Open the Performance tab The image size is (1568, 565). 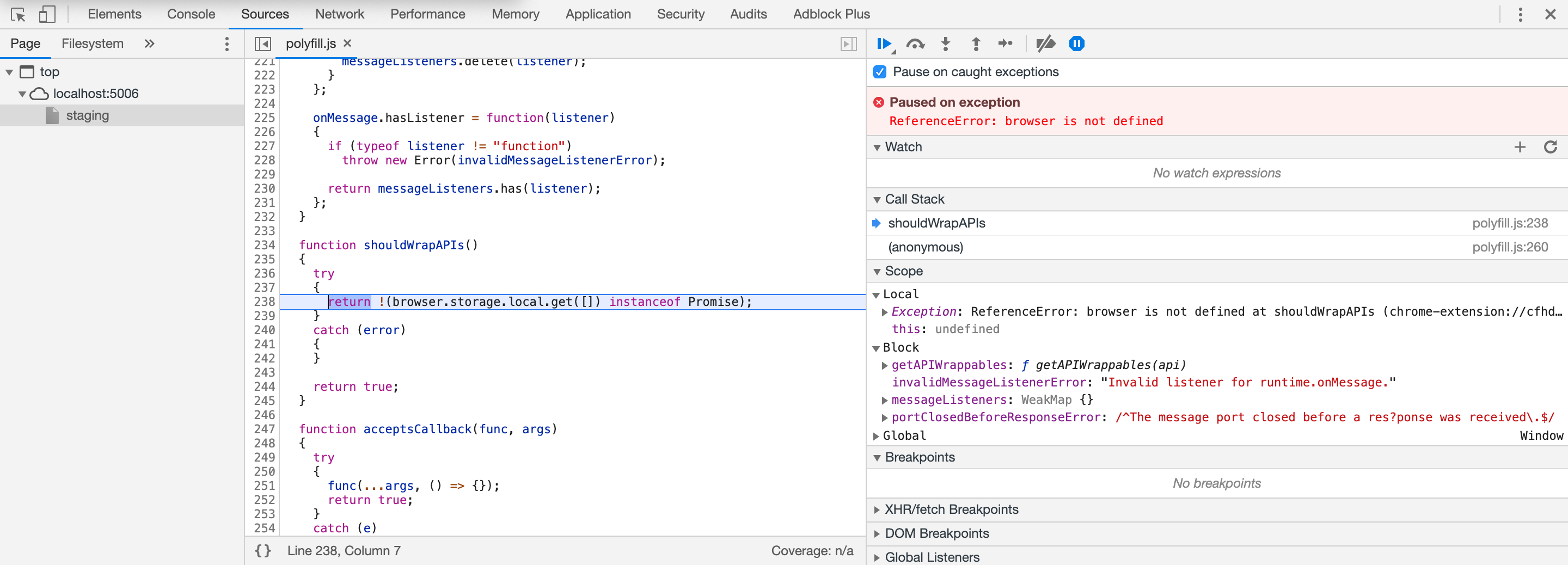427,14
